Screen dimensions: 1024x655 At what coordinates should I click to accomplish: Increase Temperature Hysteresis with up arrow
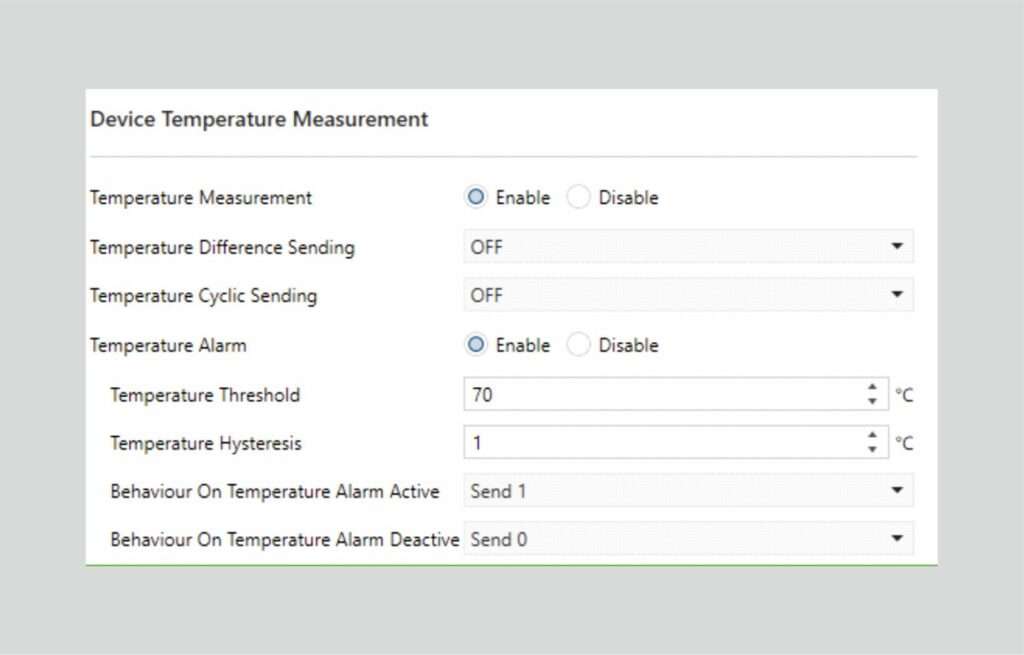coord(872,435)
